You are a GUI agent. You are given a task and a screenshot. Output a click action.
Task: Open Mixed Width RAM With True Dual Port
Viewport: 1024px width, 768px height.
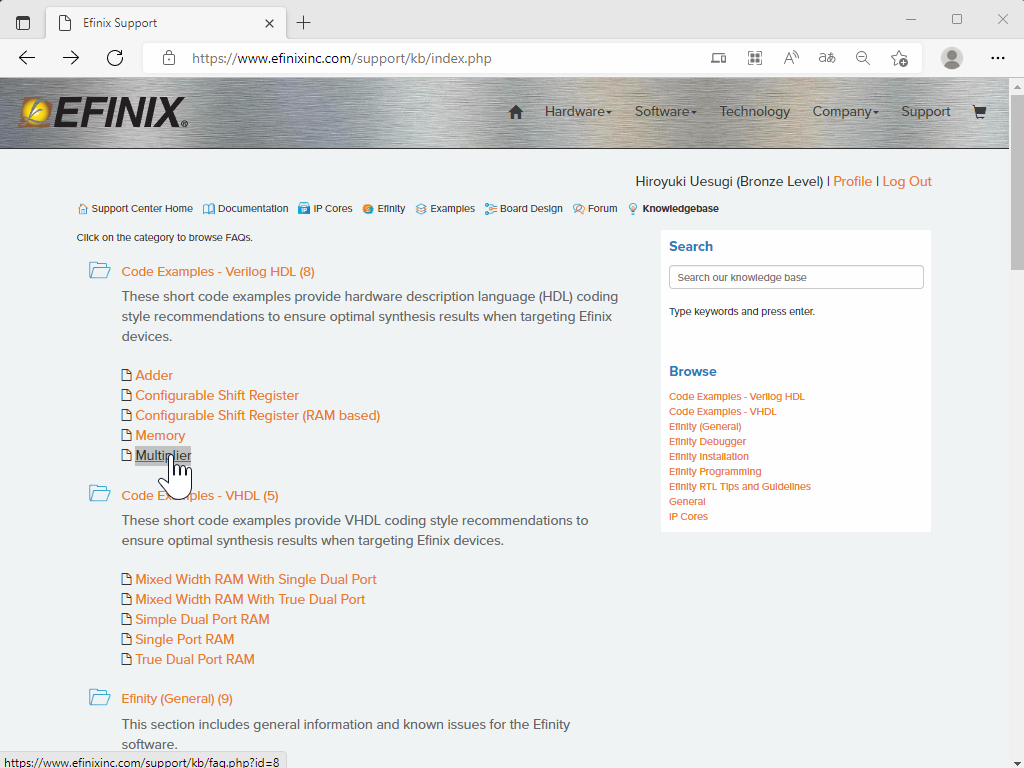250,600
